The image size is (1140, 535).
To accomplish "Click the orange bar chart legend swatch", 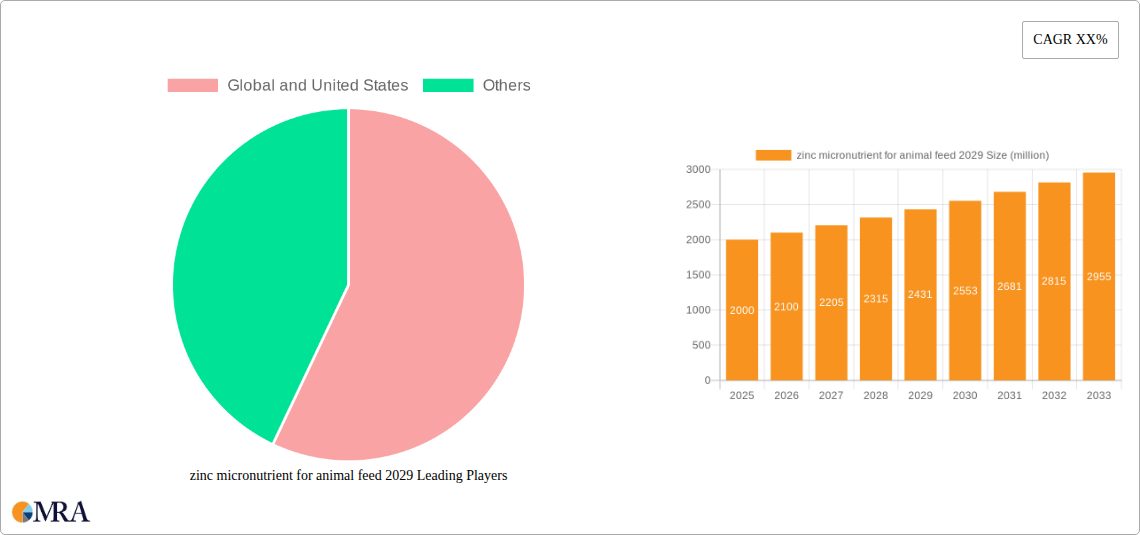I will [773, 155].
